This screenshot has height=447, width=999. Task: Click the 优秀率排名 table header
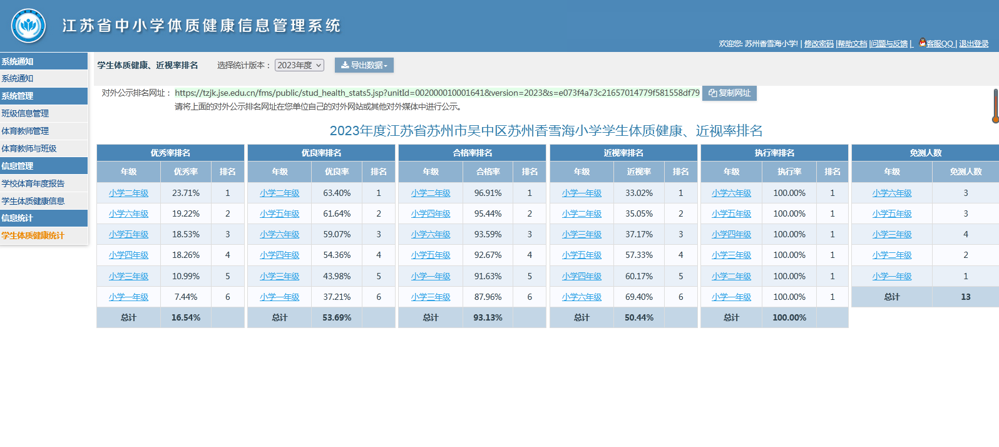pos(170,153)
